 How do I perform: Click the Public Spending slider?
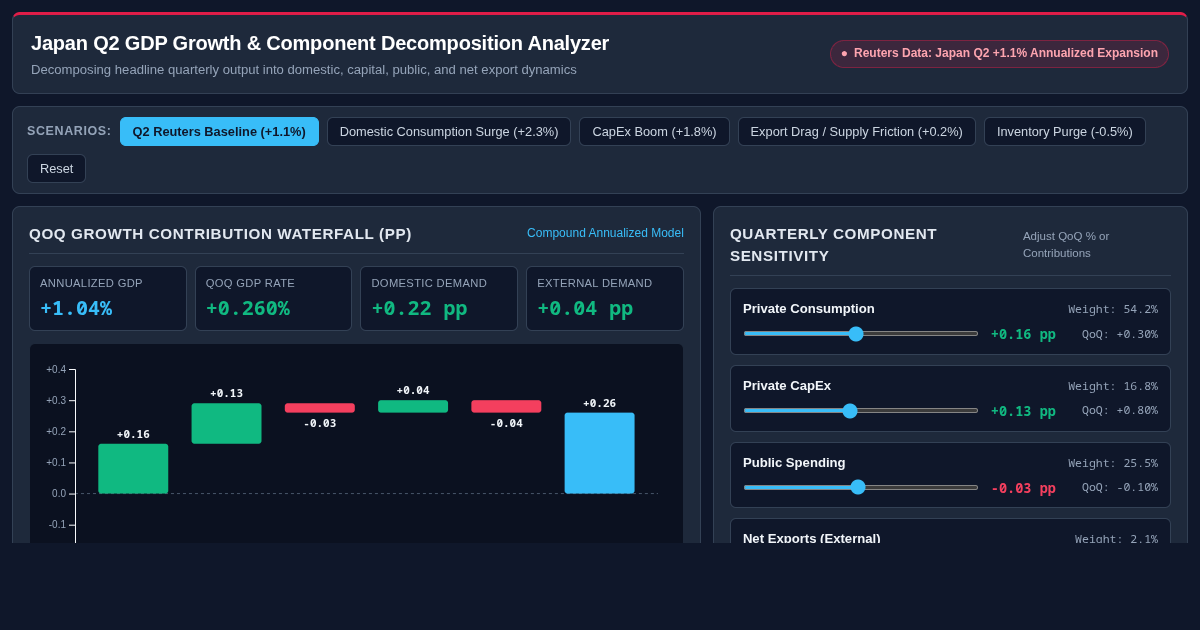(860, 487)
